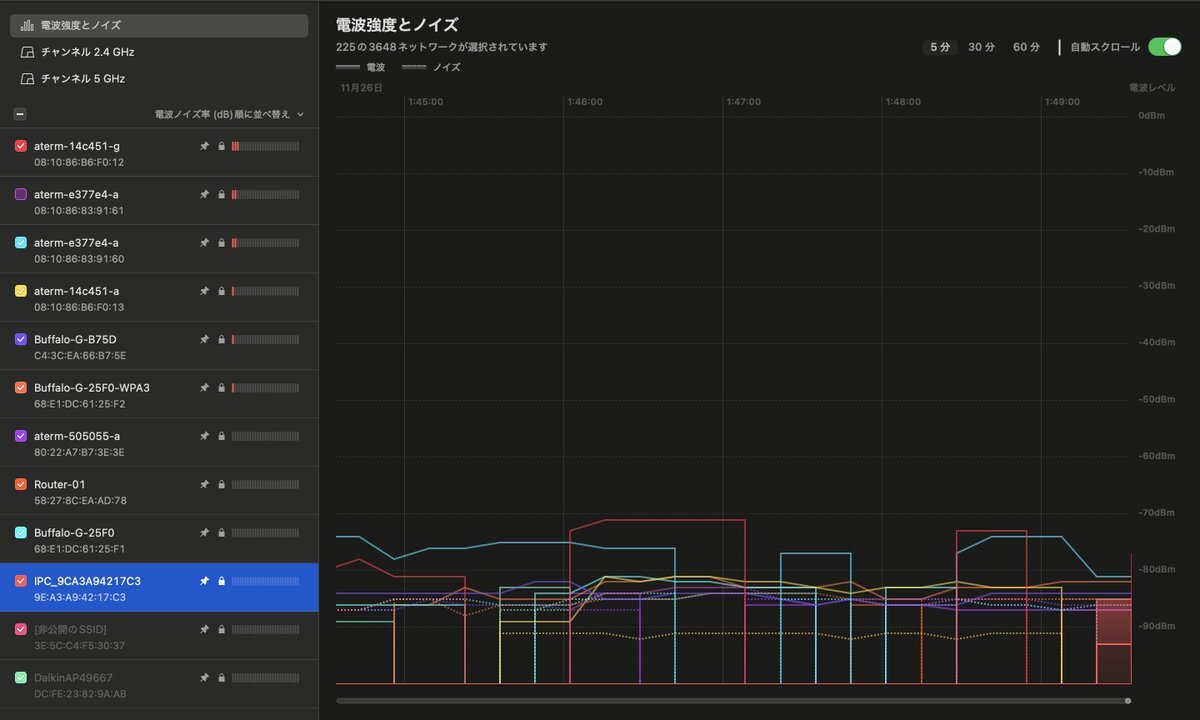Screen dimensions: 1200x720
Task: Uncheck the aterm-14c451-a yellow checkbox
Action: pos(21,291)
